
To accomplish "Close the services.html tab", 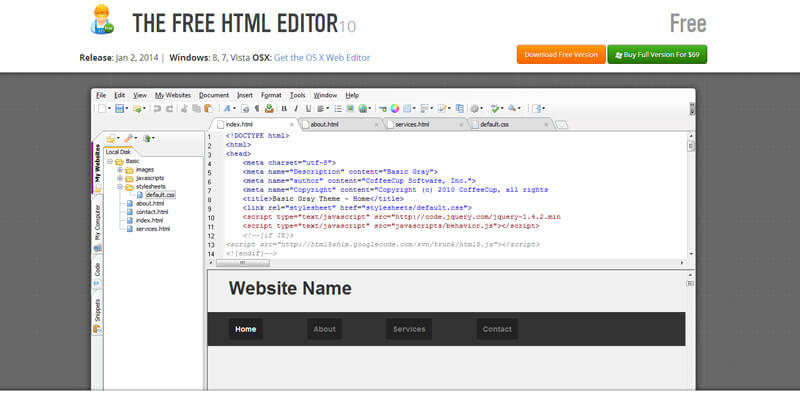I will 463,125.
